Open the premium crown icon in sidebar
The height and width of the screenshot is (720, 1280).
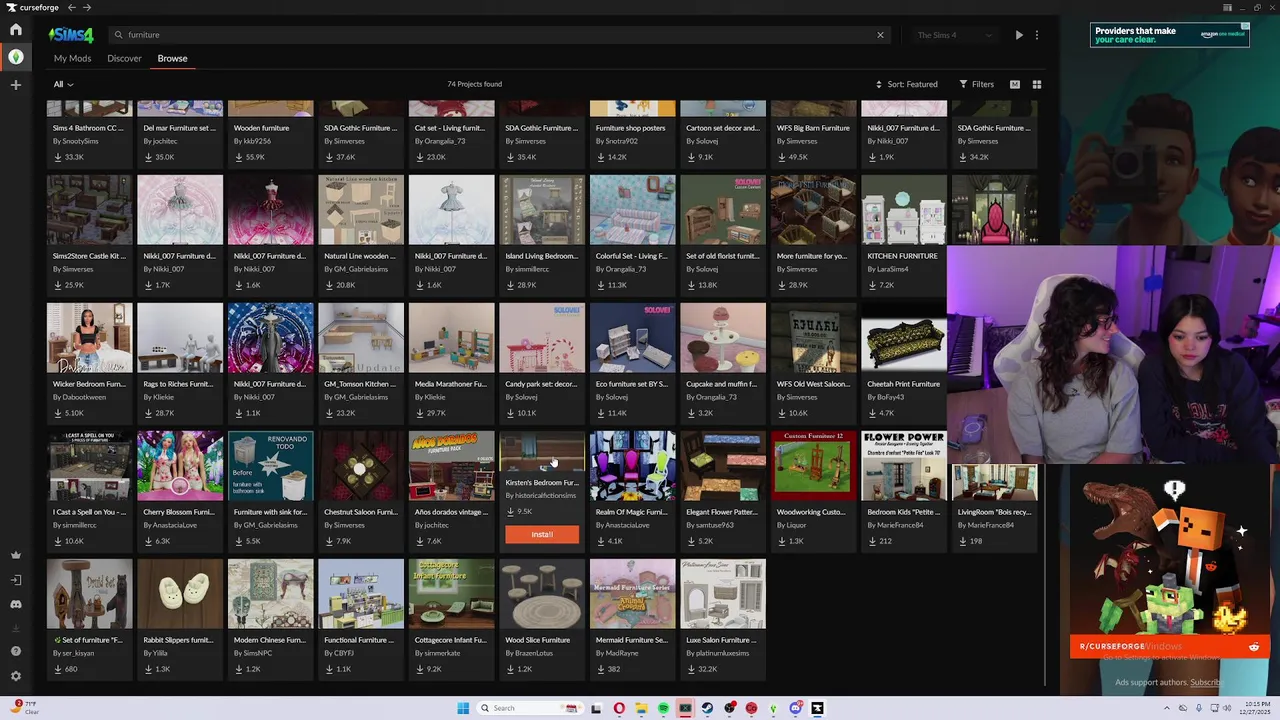(x=16, y=555)
